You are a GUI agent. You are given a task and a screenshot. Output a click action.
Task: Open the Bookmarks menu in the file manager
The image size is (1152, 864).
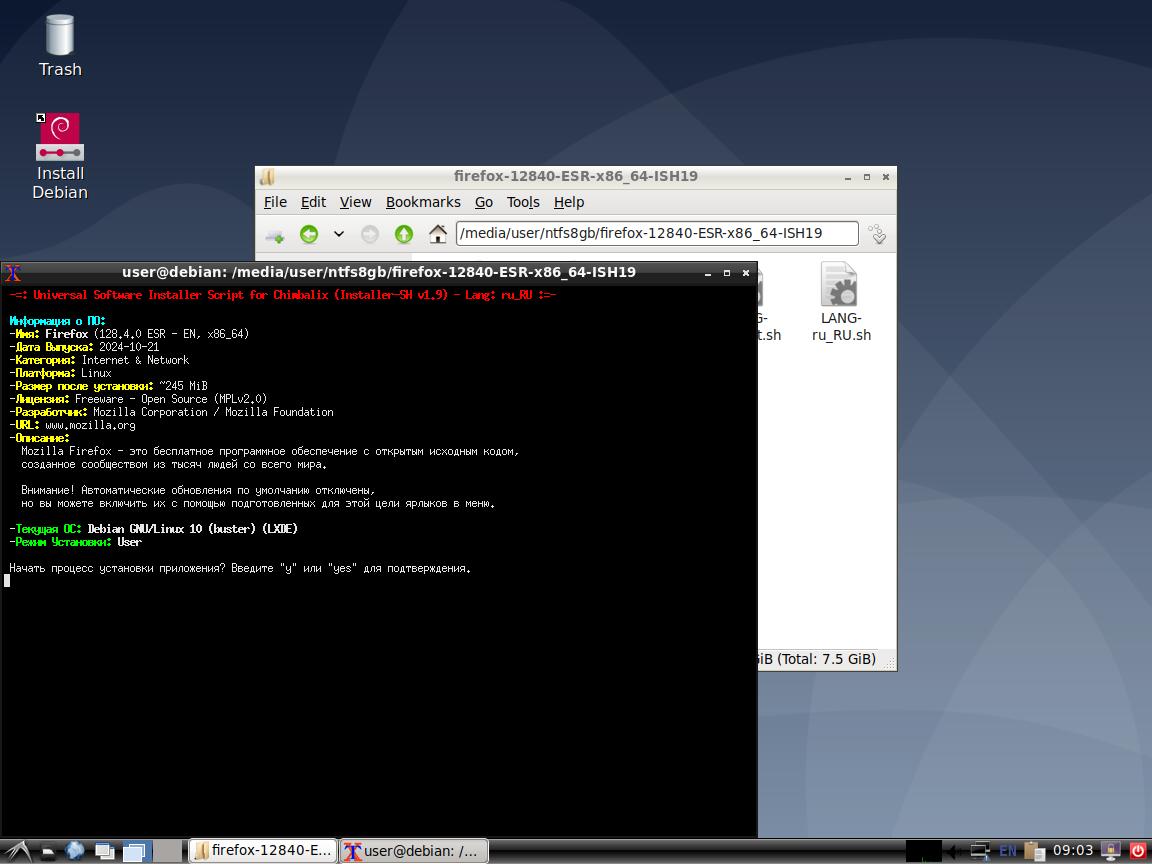click(423, 202)
